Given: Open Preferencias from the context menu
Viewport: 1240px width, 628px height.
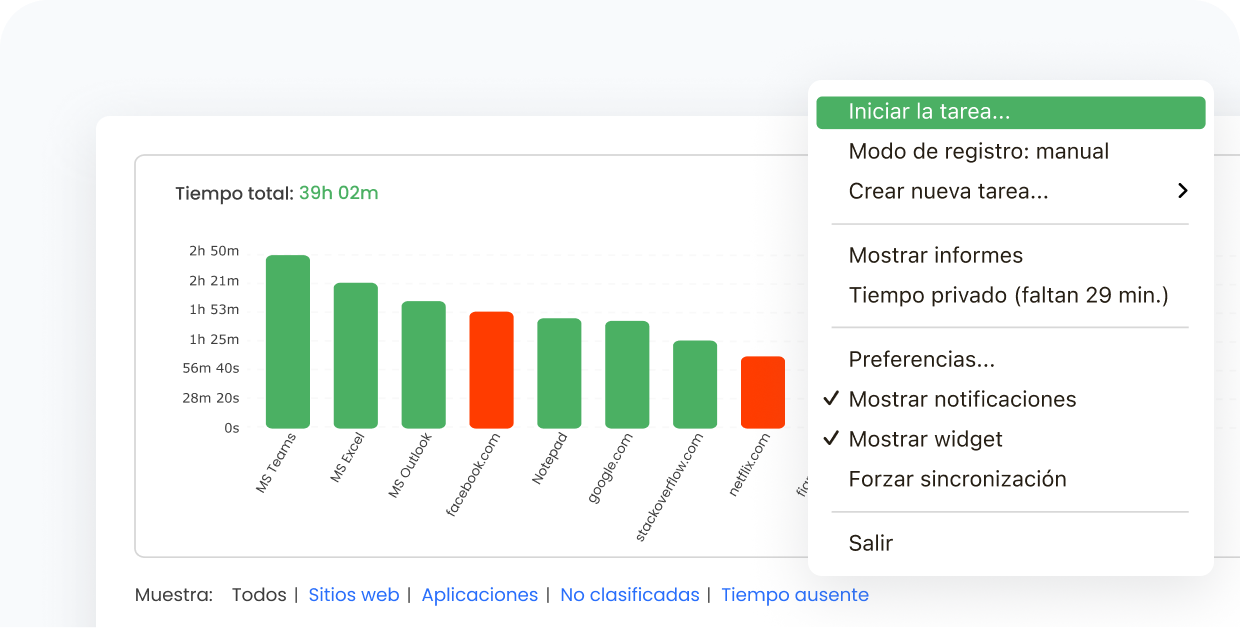Looking at the screenshot, I should [x=921, y=360].
